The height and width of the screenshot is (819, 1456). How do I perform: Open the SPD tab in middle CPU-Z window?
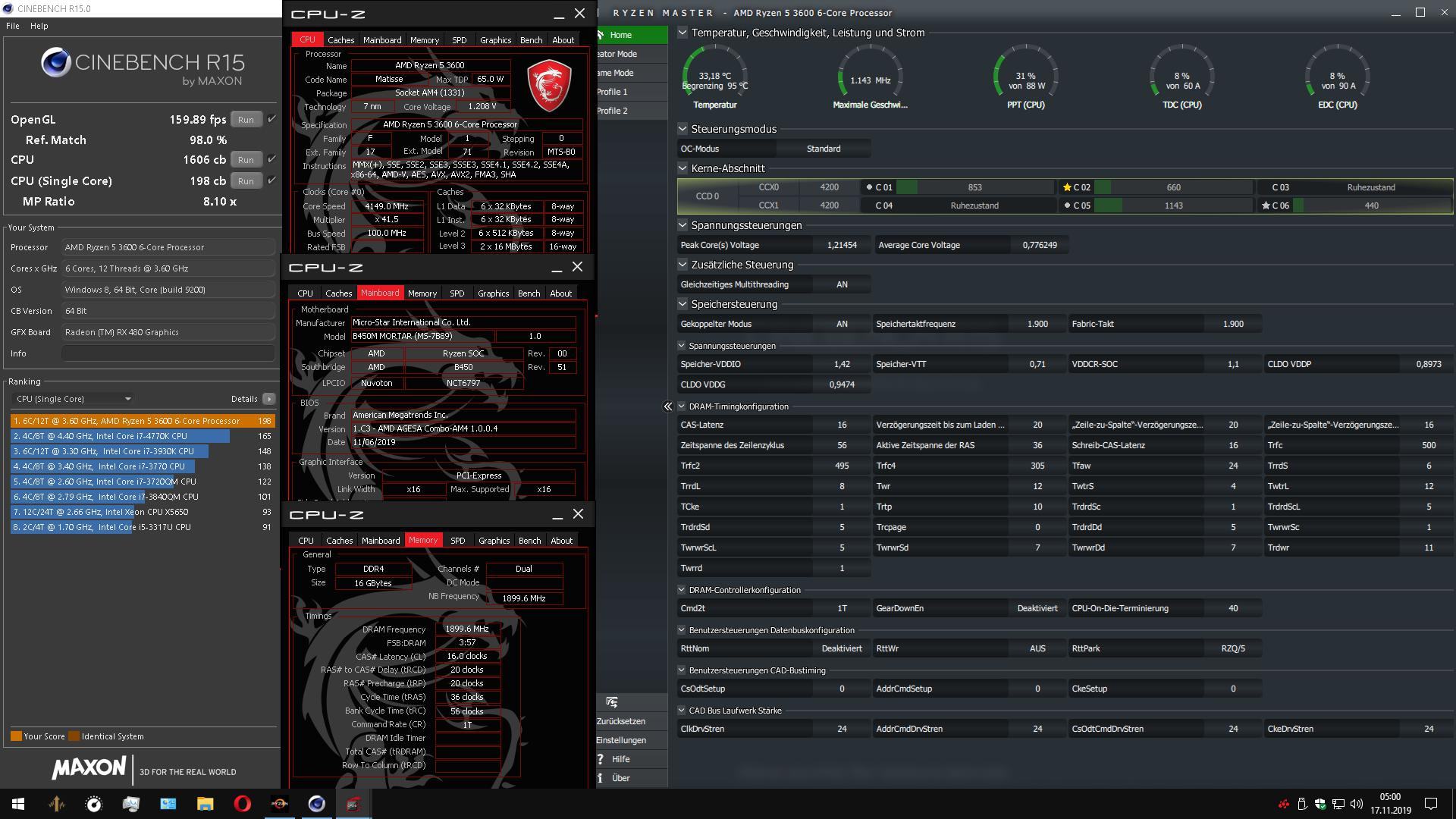pyautogui.click(x=457, y=293)
